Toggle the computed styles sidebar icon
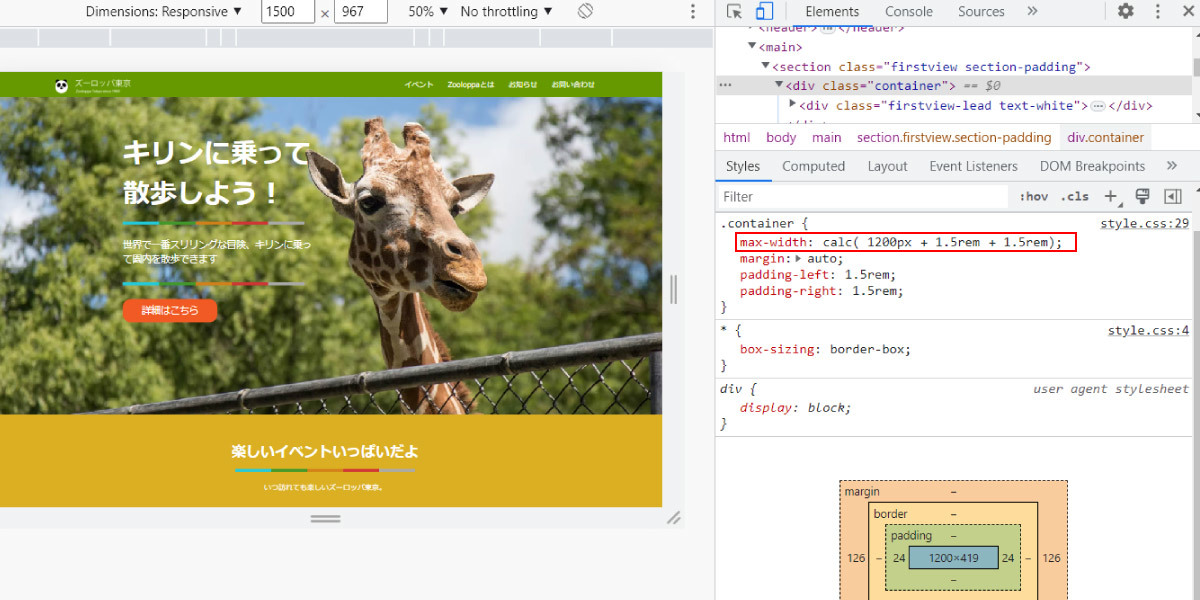Viewport: 1200px width, 600px height. pyautogui.click(x=1173, y=196)
